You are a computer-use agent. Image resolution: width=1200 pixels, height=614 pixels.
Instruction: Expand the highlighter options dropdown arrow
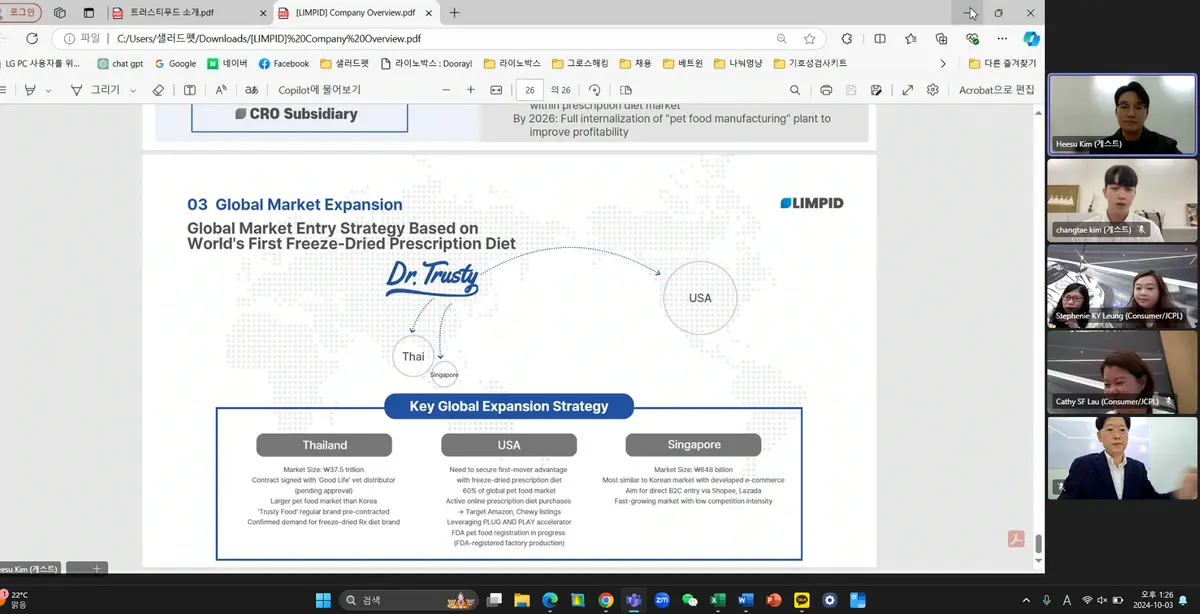pyautogui.click(x=47, y=90)
